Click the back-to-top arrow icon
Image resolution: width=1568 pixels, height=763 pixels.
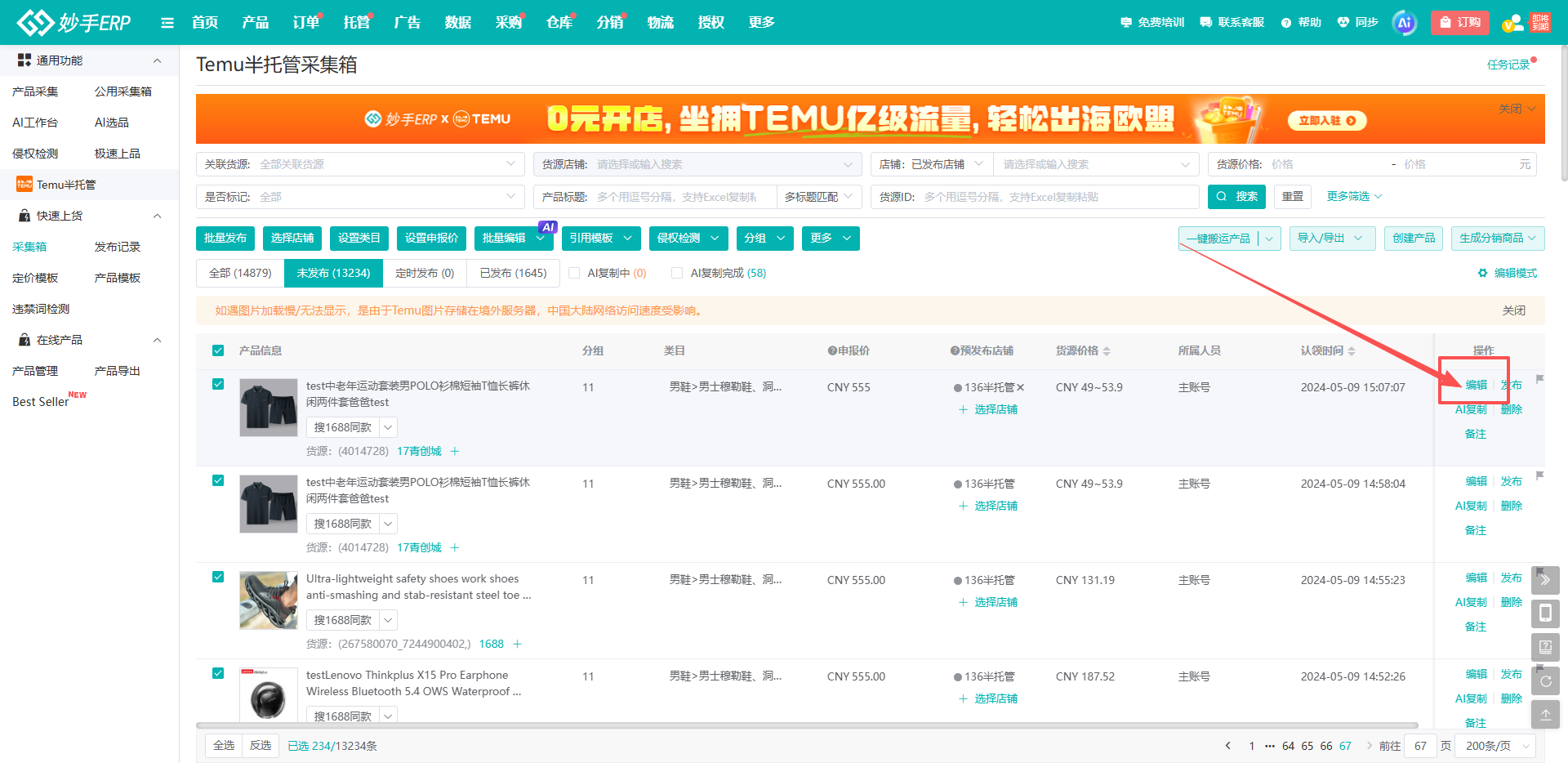point(1545,714)
